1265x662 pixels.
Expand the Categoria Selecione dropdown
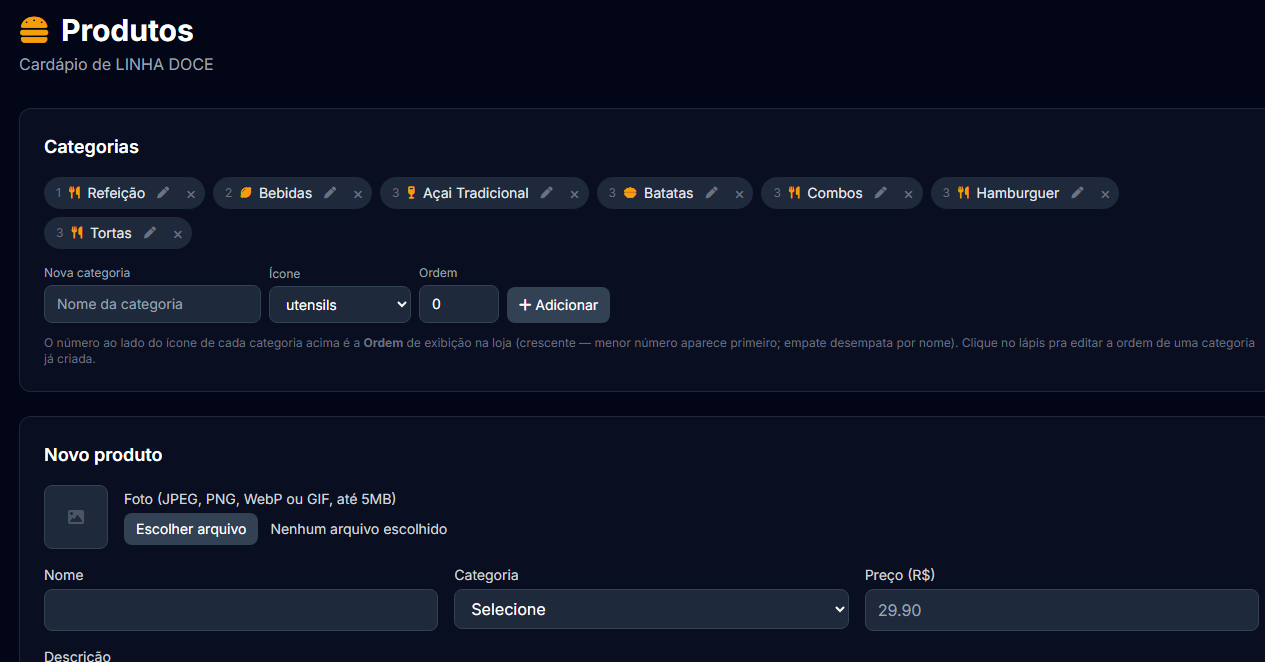(x=651, y=609)
